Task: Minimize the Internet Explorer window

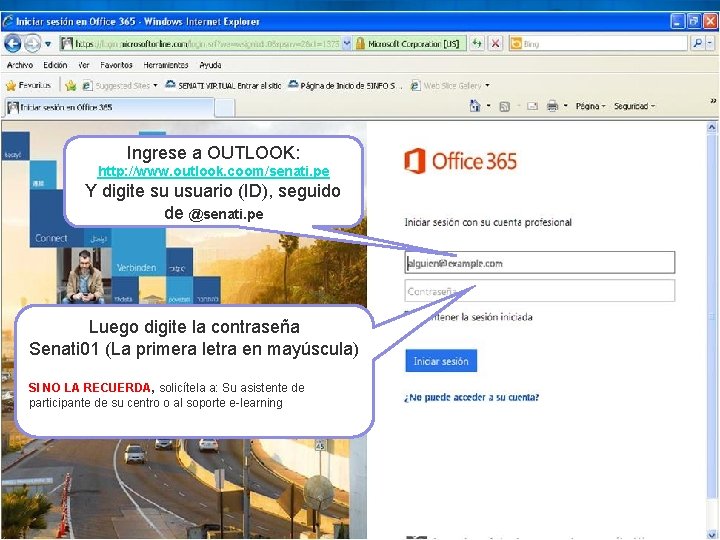Action: click(678, 21)
